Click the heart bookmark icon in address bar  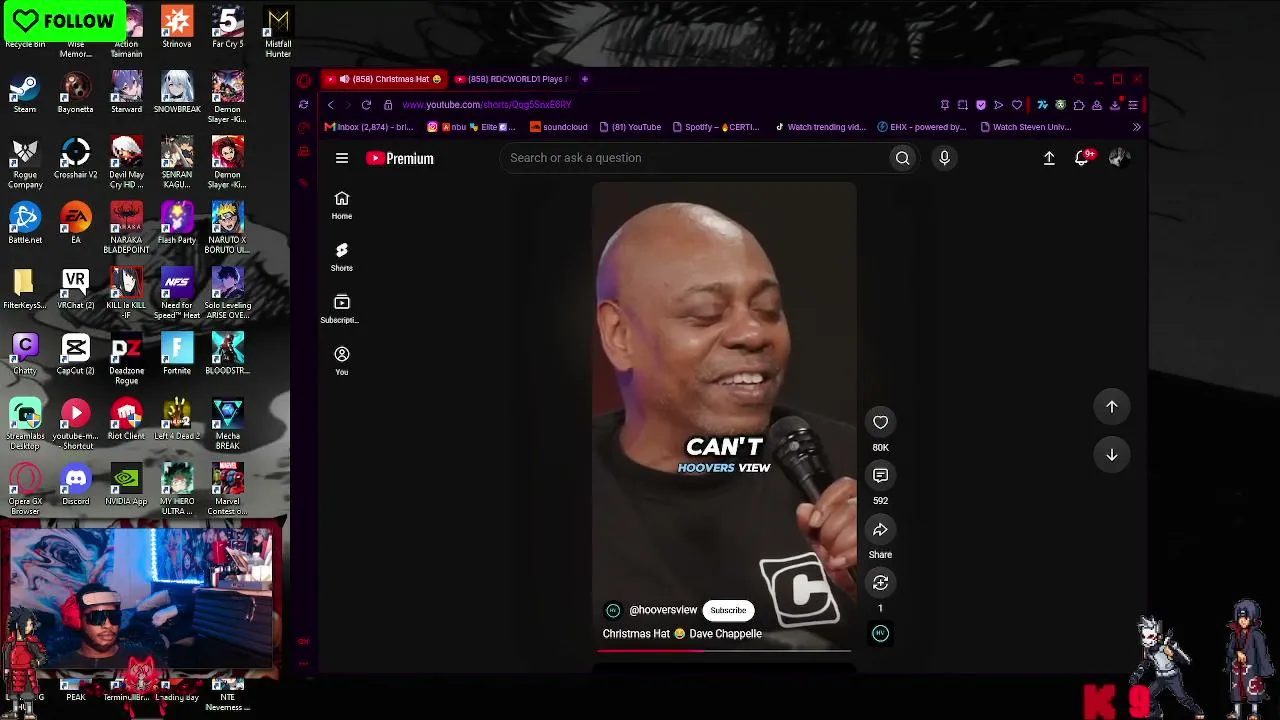point(1017,105)
